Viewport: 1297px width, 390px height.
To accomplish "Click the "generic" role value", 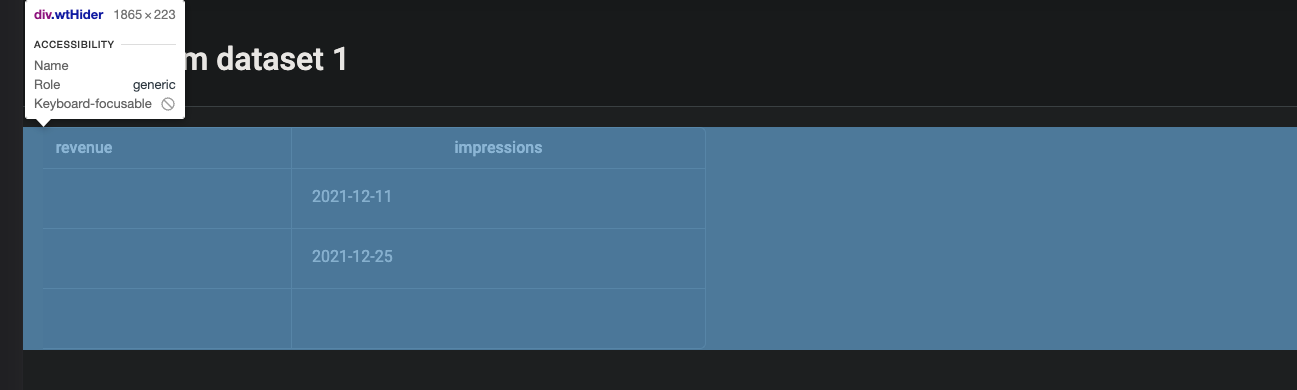I will pyautogui.click(x=154, y=85).
